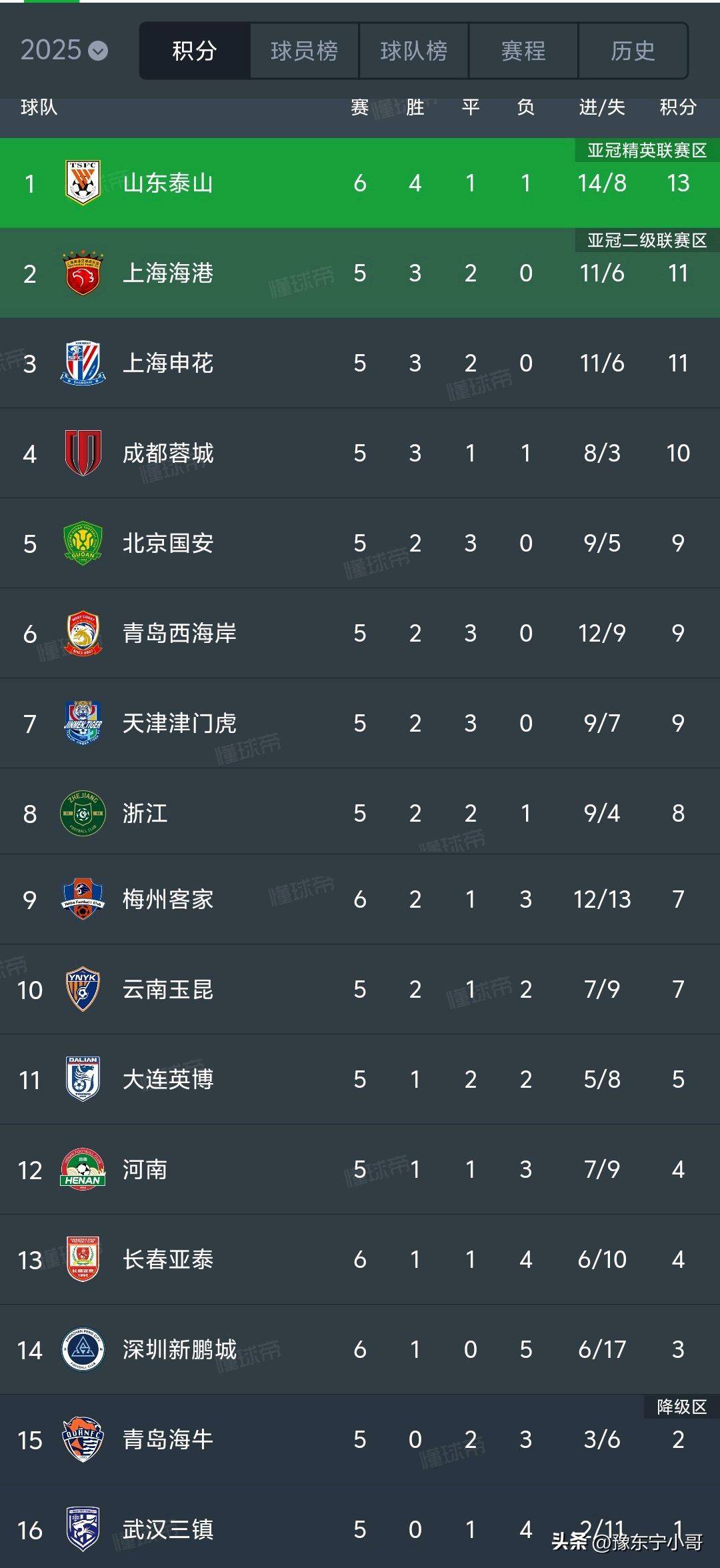
Task: Click the 上海申花 team badge
Action: pos(83,363)
